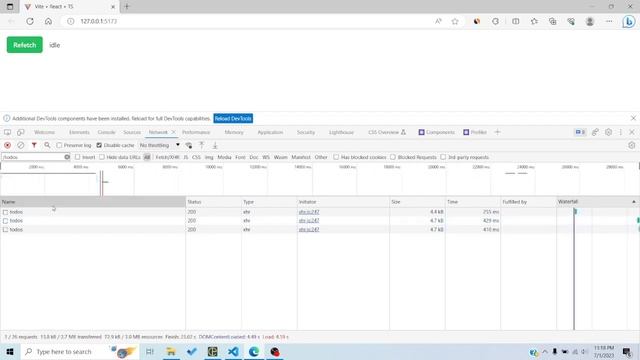Enable Hide data URLs checkbox

coord(102,157)
